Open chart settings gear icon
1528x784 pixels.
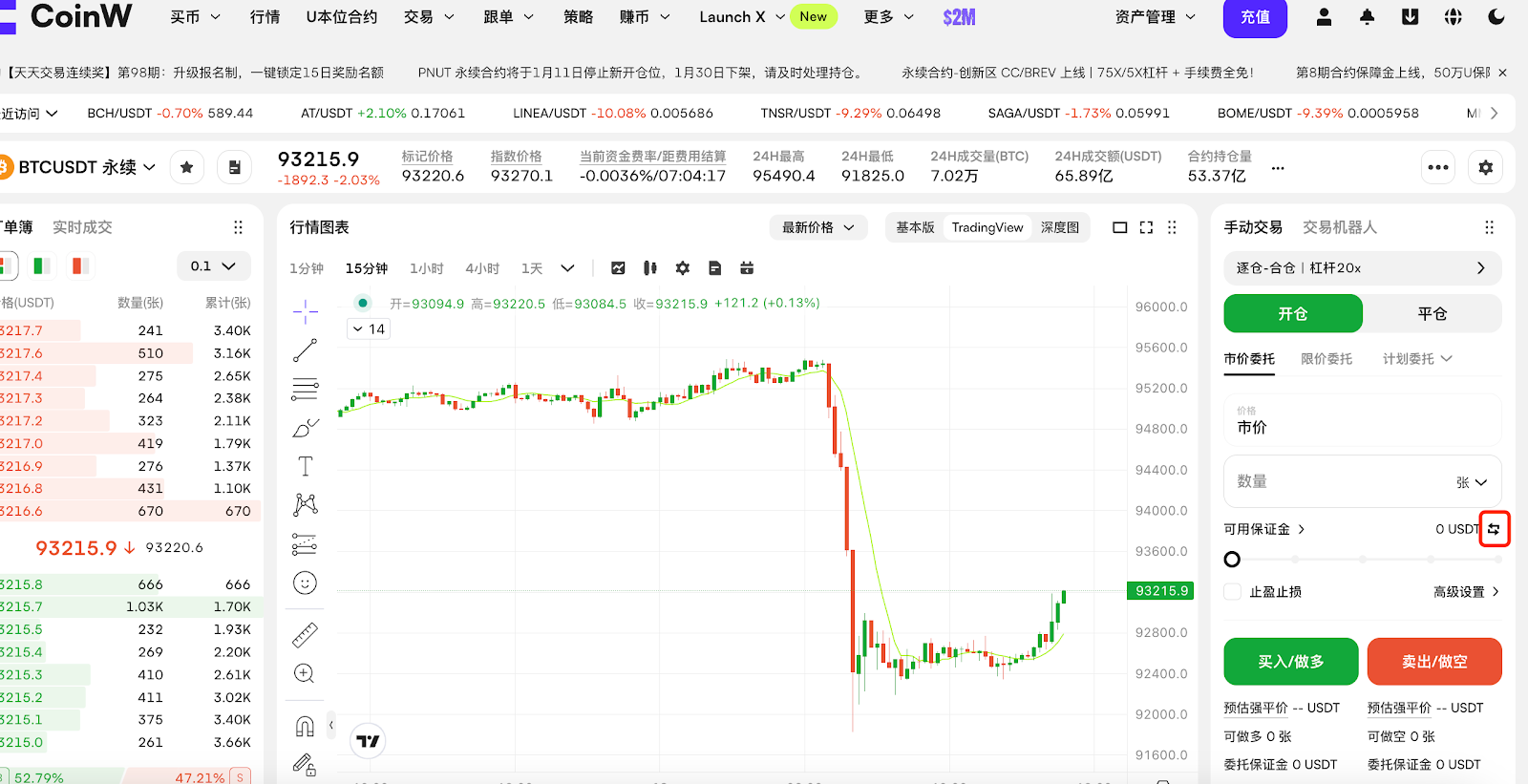coord(682,268)
